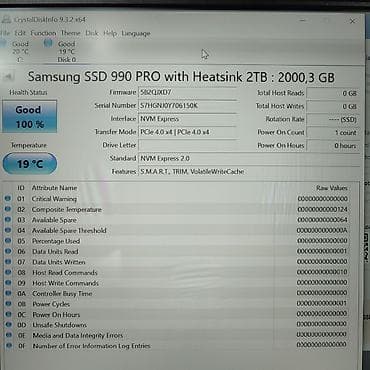
Task: Select the Host Read Commands attribute name
Action: 65,273
